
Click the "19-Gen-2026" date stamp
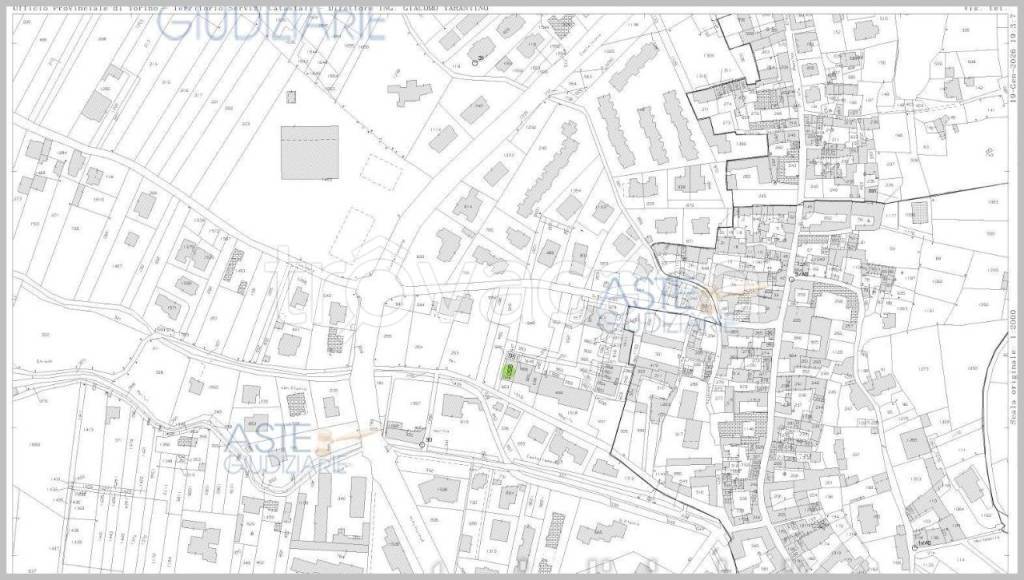(x=1013, y=74)
